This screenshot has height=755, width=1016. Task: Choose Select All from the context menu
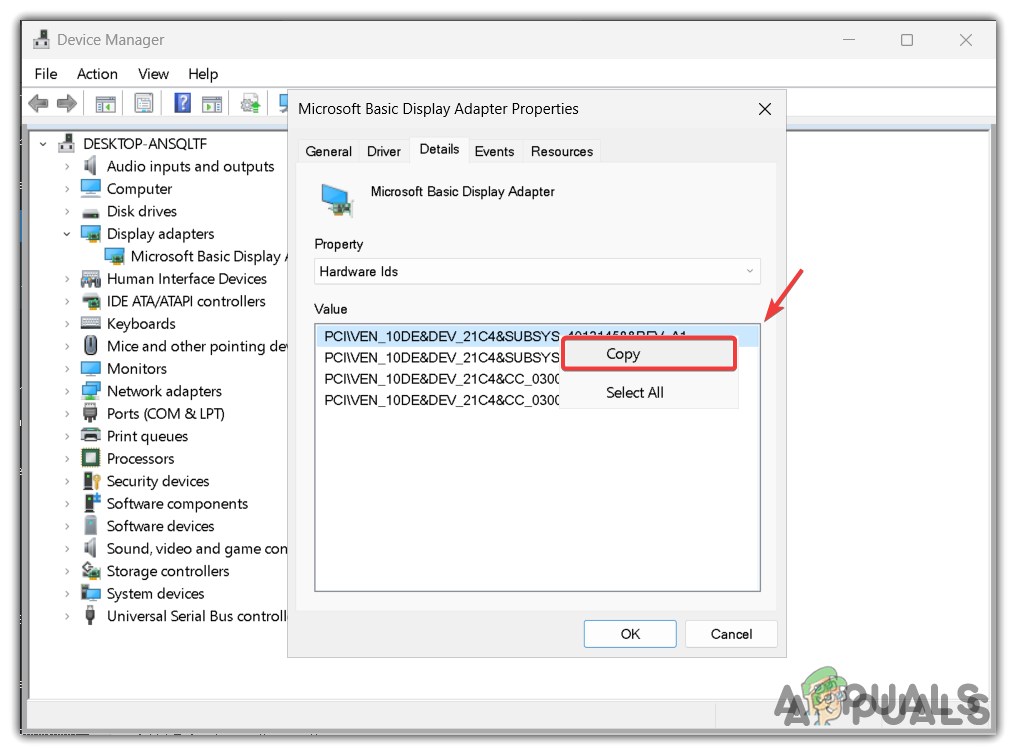point(649,392)
